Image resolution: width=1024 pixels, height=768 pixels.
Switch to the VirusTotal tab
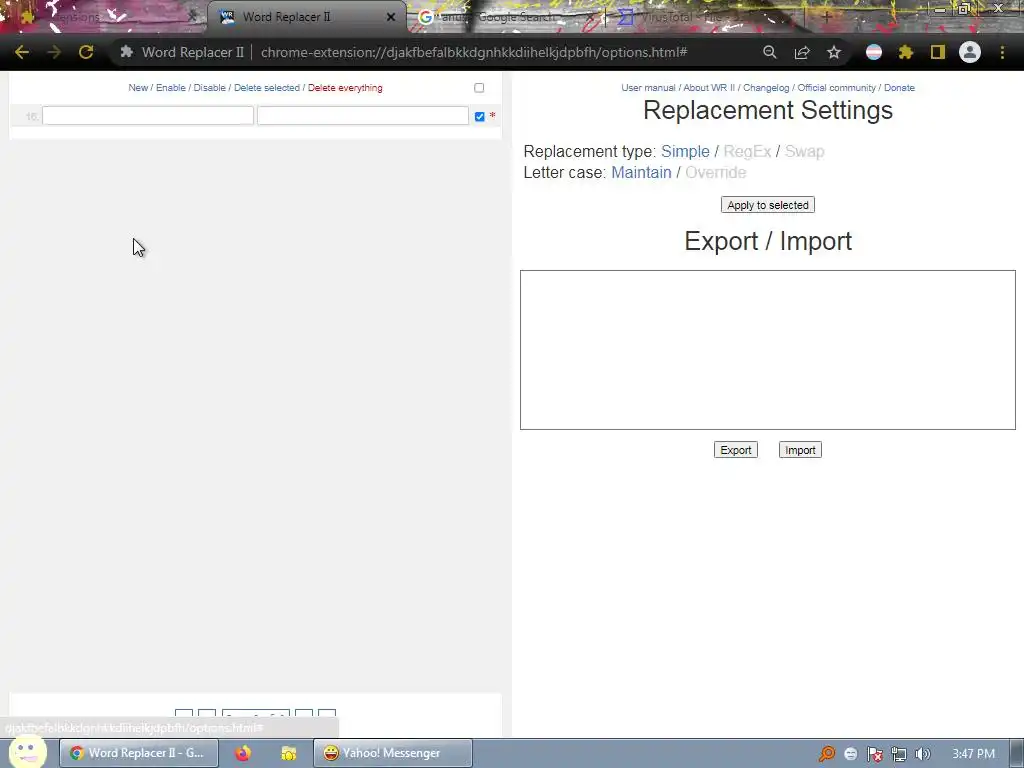click(x=705, y=17)
